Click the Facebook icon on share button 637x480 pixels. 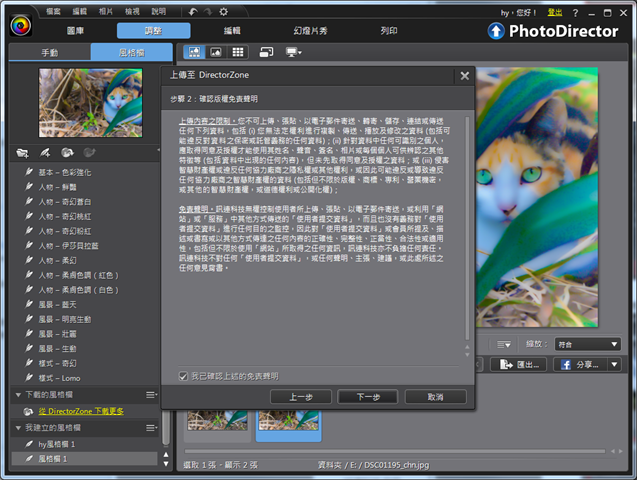(x=566, y=365)
